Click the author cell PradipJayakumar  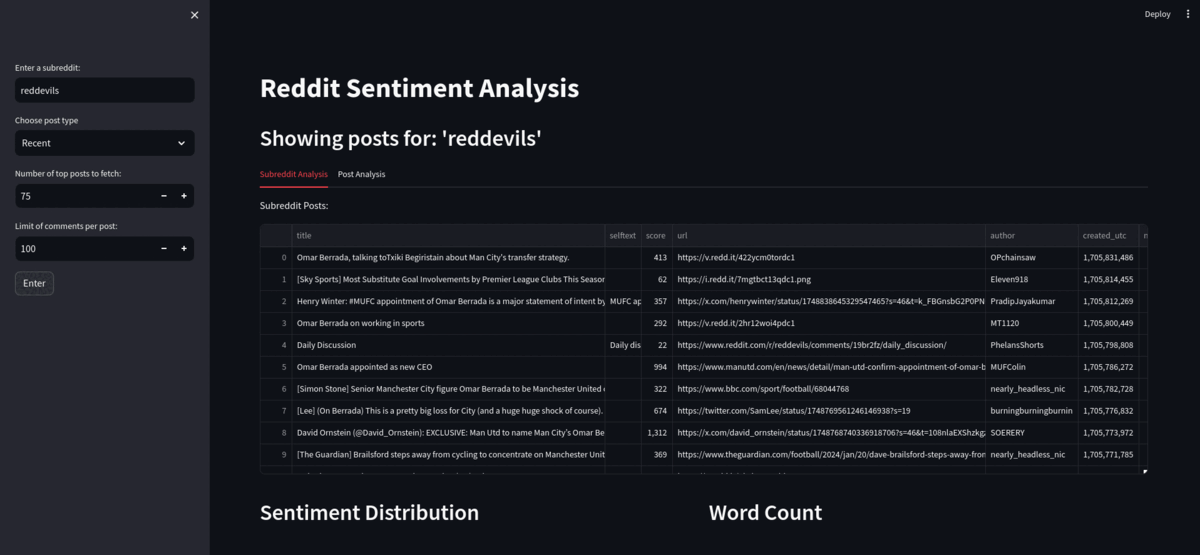pyautogui.click(x=1031, y=302)
